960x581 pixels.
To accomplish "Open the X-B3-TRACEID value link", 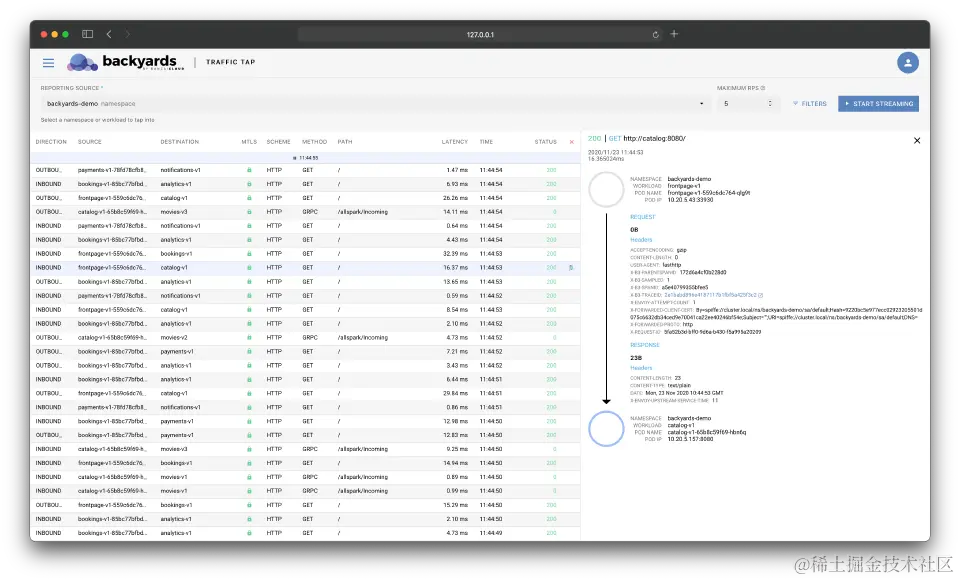I will (710, 295).
